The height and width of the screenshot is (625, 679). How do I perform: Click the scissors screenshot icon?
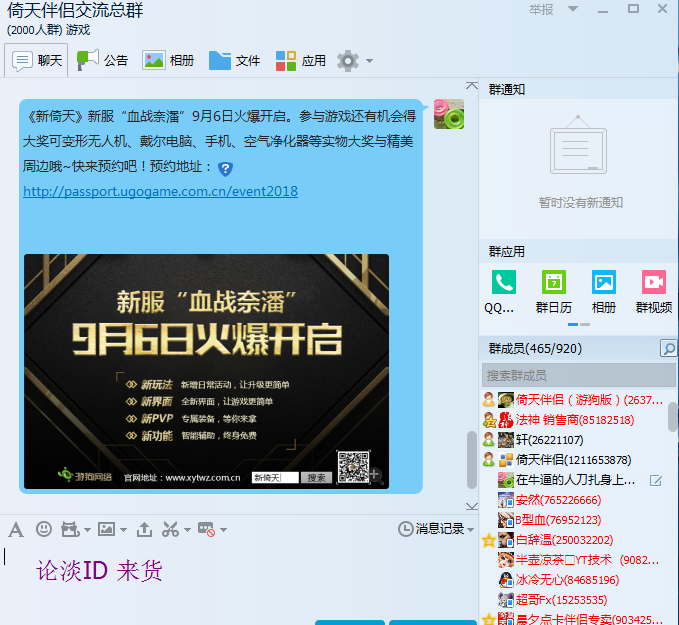coord(170,529)
